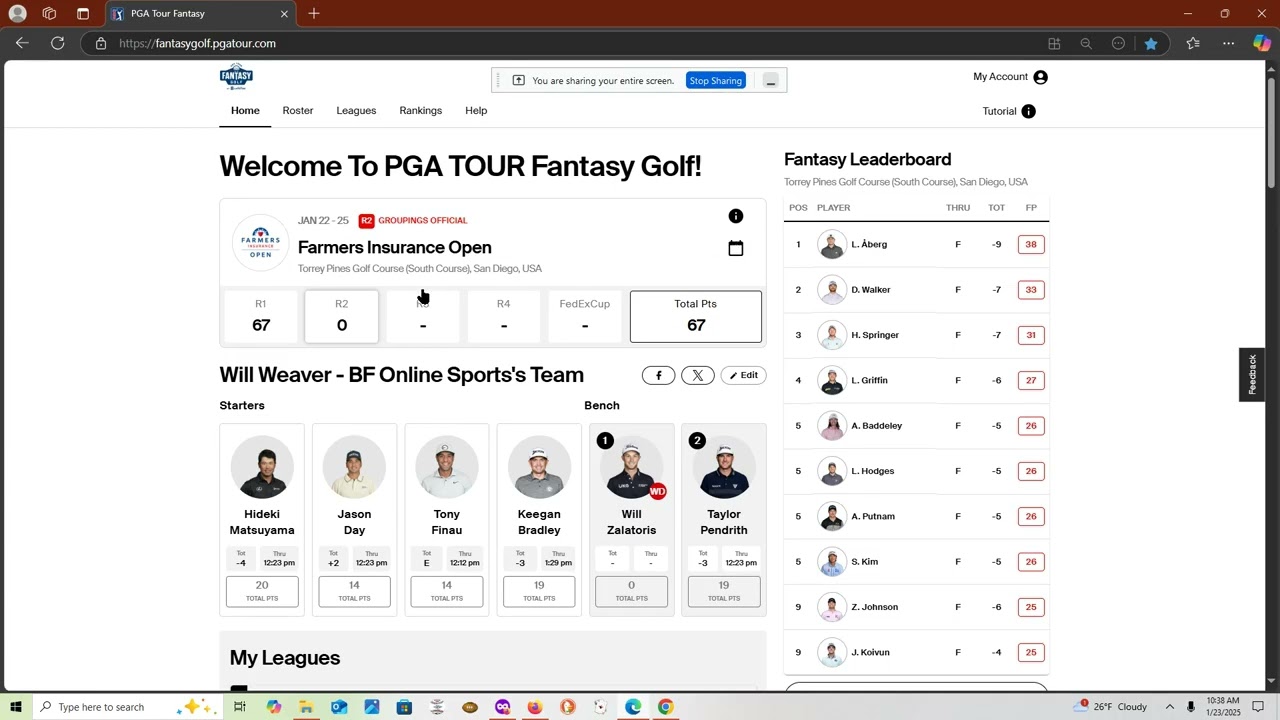The image size is (1280, 720).
Task: Select the R2 round score box
Action: [x=342, y=317]
